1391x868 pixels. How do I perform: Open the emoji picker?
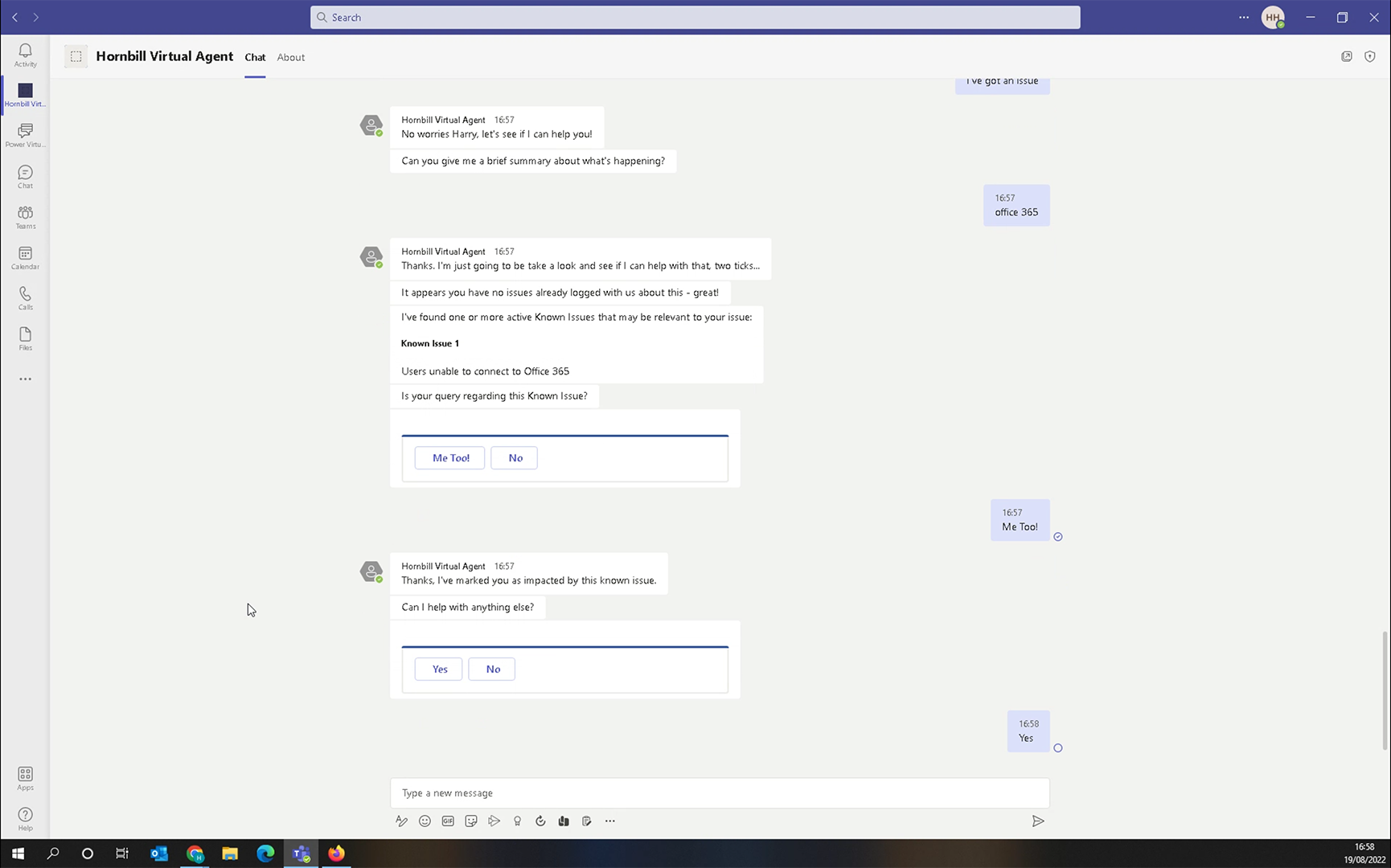(425, 821)
